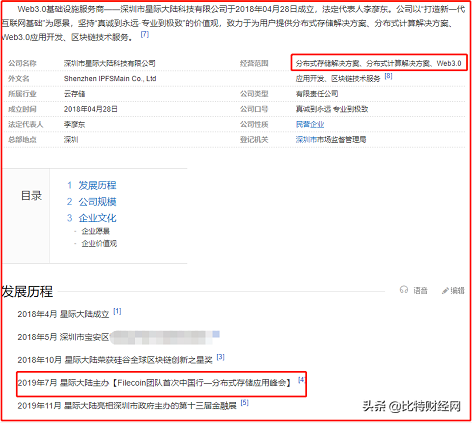Open the 深圳市市场监督管理局 link
The width and height of the screenshot is (472, 423).
pos(331,139)
